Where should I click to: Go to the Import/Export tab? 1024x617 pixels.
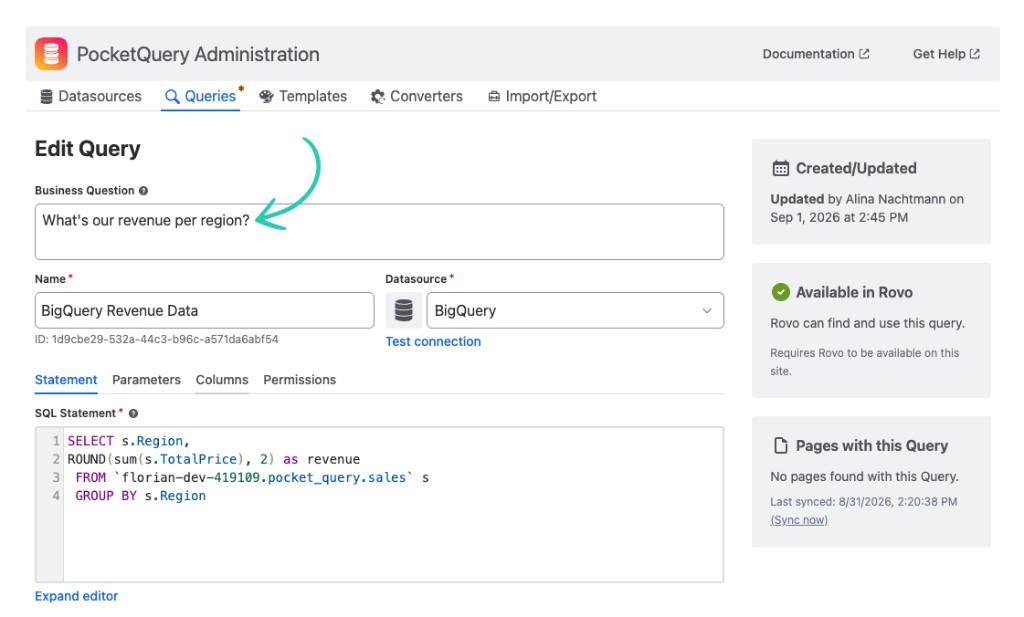[542, 96]
